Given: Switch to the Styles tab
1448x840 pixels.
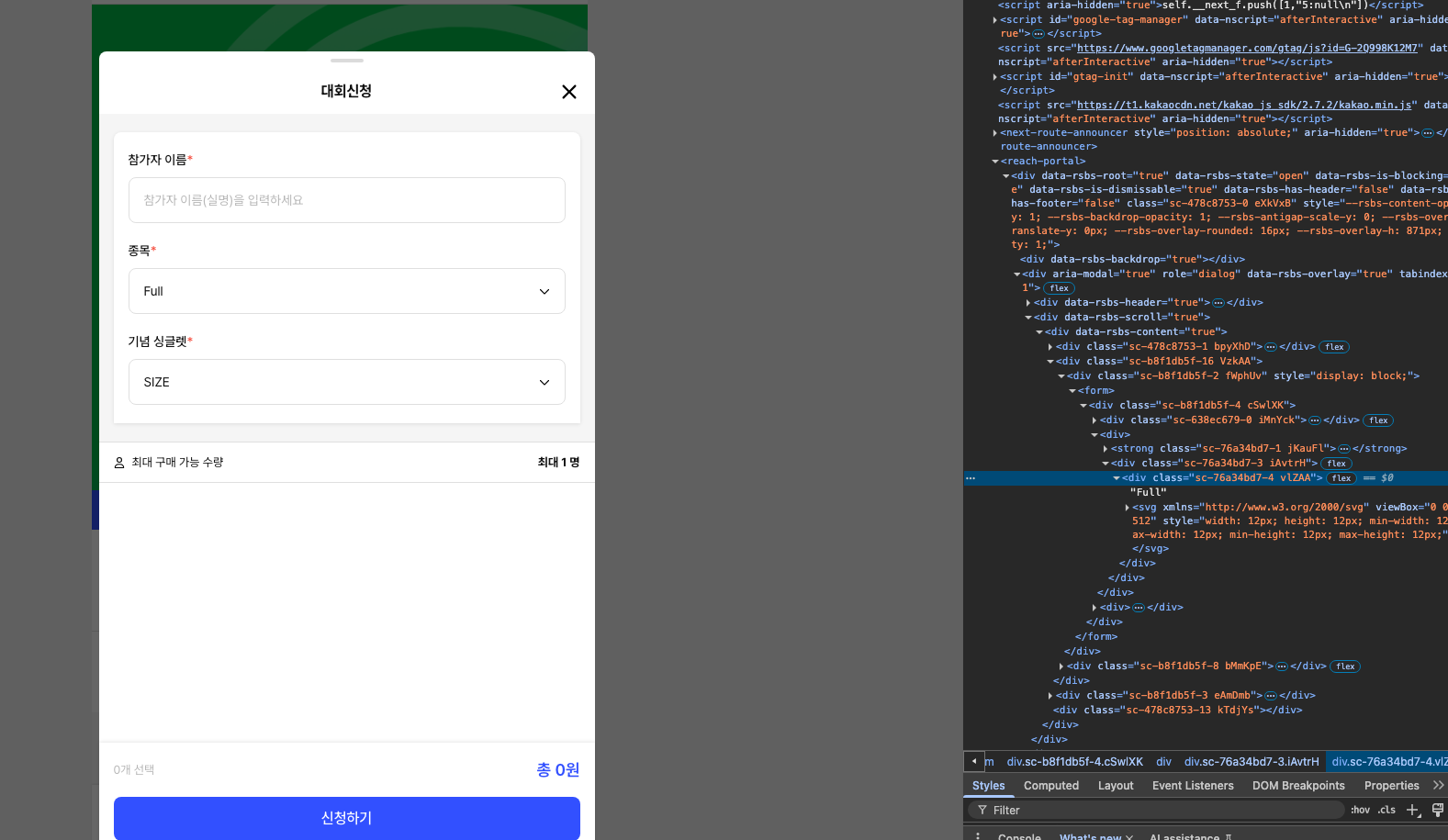Looking at the screenshot, I should pos(989,786).
